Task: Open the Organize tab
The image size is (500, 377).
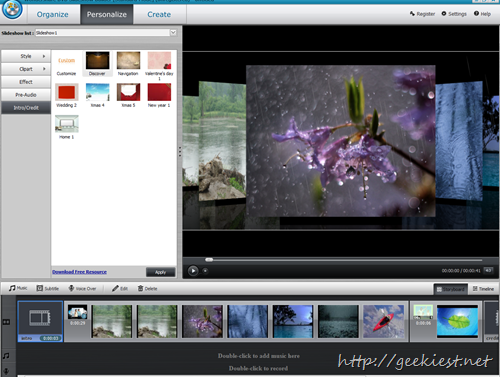Action: (53, 15)
